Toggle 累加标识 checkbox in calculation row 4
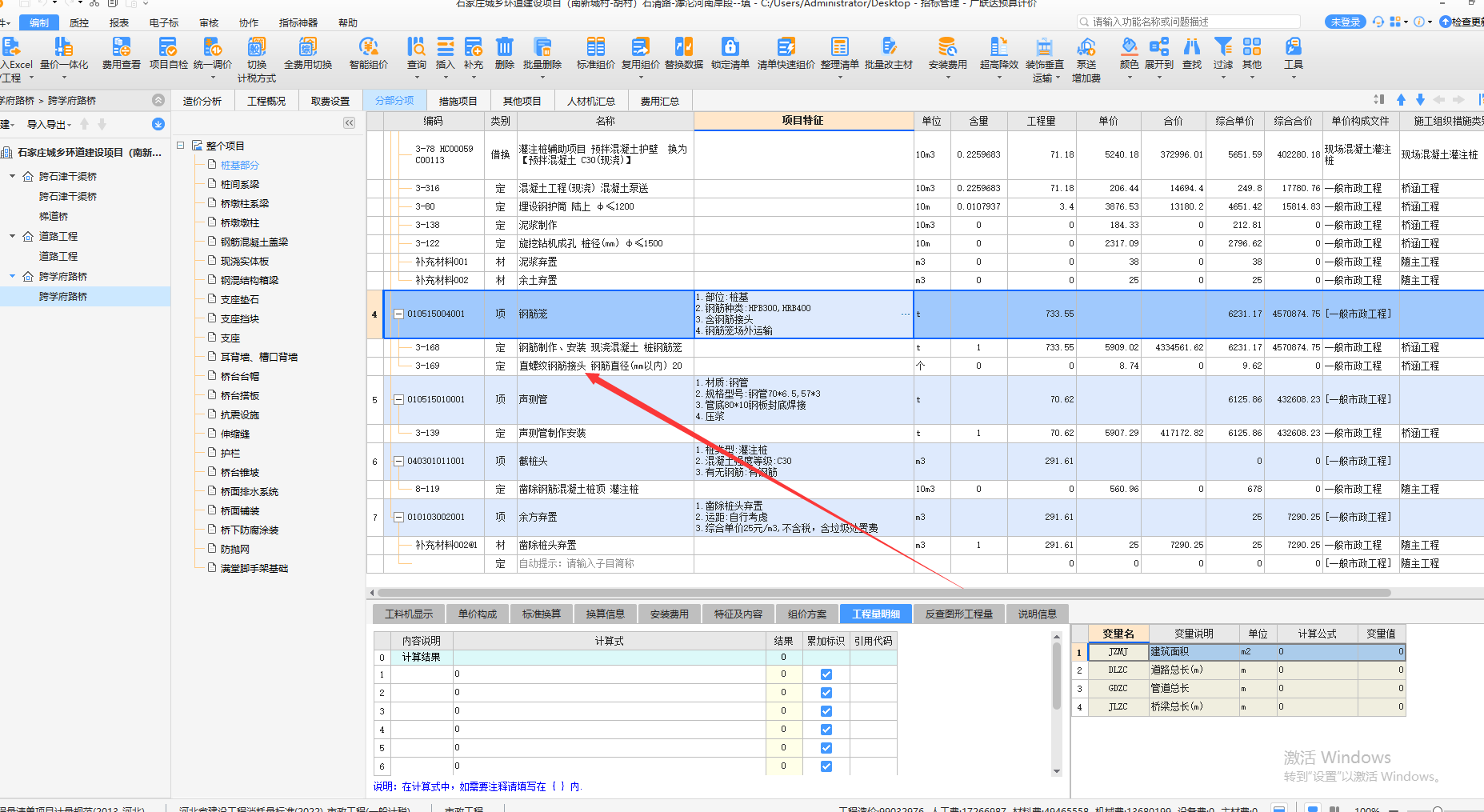Image resolution: width=1484 pixels, height=812 pixels. 826,730
